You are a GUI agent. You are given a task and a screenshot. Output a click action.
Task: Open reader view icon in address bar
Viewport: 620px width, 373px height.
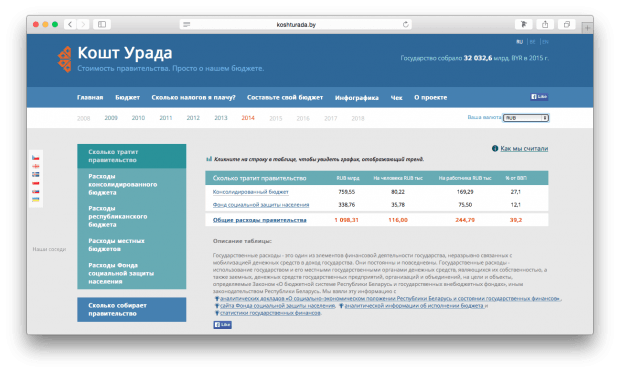coord(187,25)
